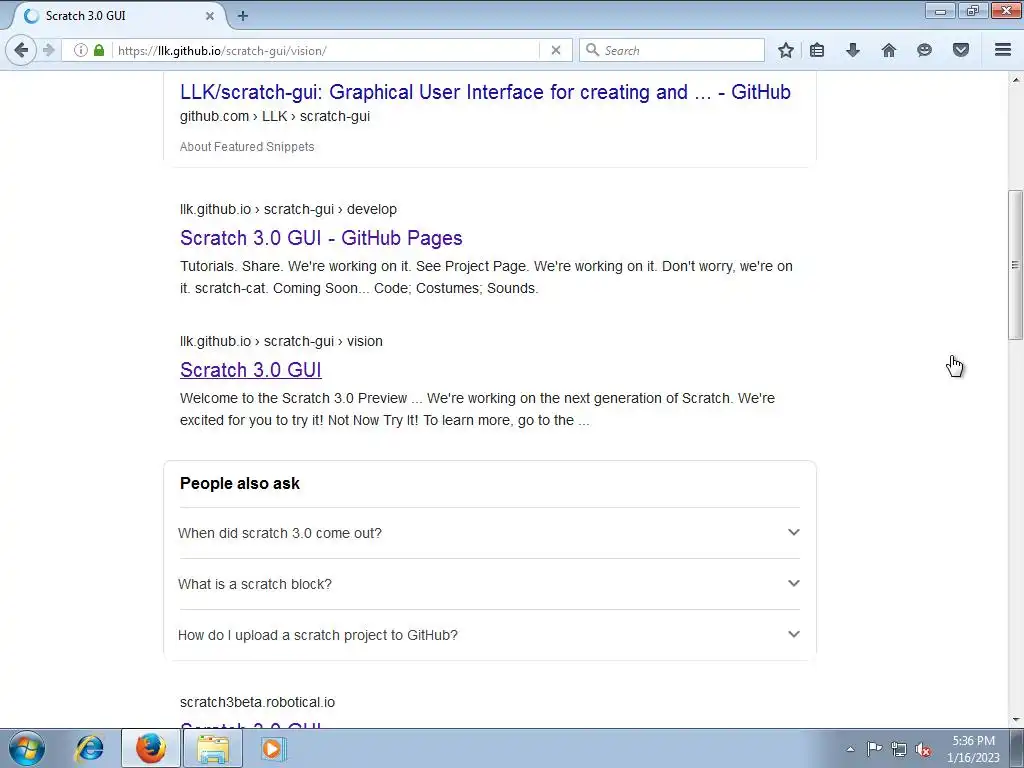Image resolution: width=1024 pixels, height=768 pixels.
Task: Click the address bar URL field
Action: (327, 50)
